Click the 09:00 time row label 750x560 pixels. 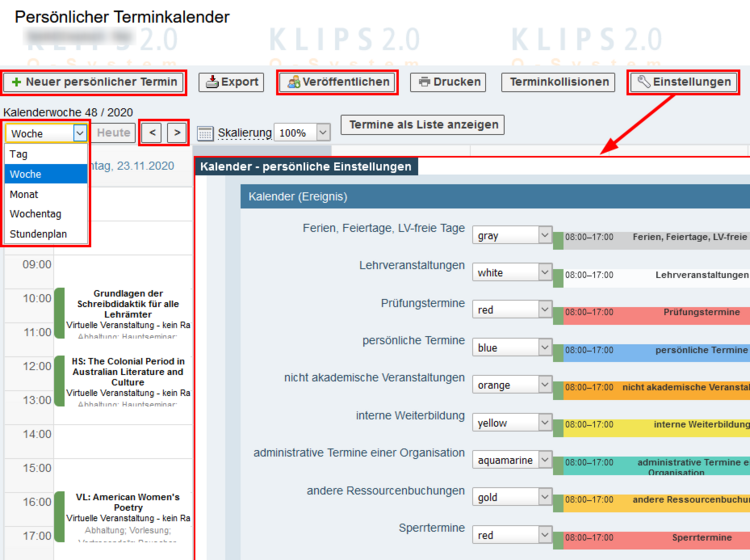coord(37,264)
